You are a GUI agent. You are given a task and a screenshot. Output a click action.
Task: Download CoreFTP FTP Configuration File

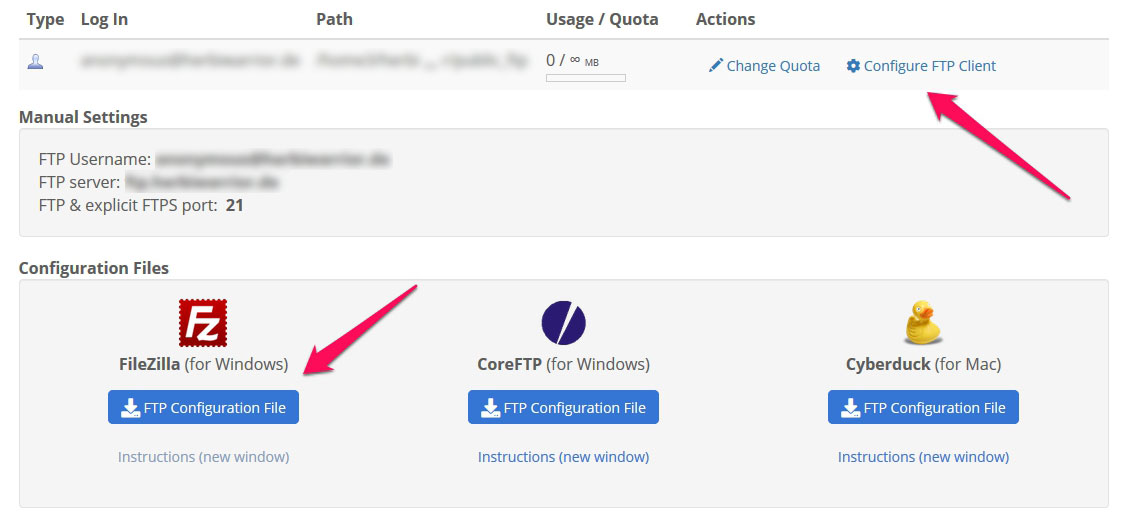pyautogui.click(x=563, y=407)
